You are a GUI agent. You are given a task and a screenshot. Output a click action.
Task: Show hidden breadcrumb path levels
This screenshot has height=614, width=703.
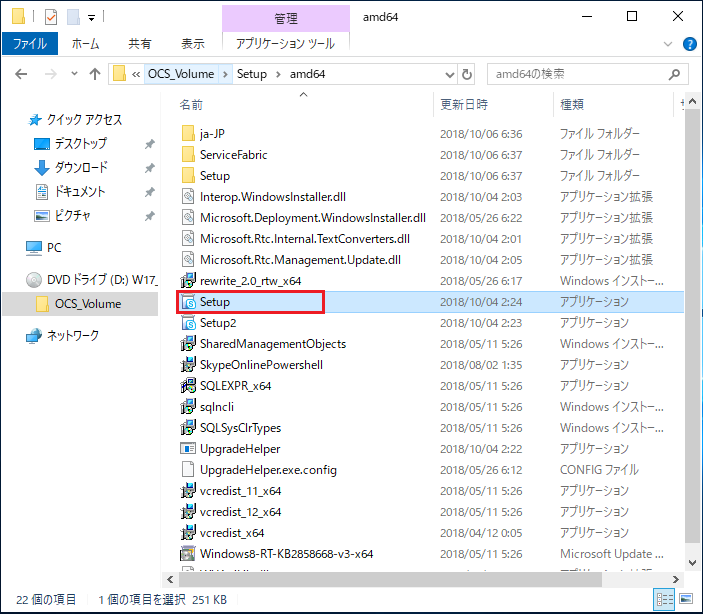[x=136, y=74]
